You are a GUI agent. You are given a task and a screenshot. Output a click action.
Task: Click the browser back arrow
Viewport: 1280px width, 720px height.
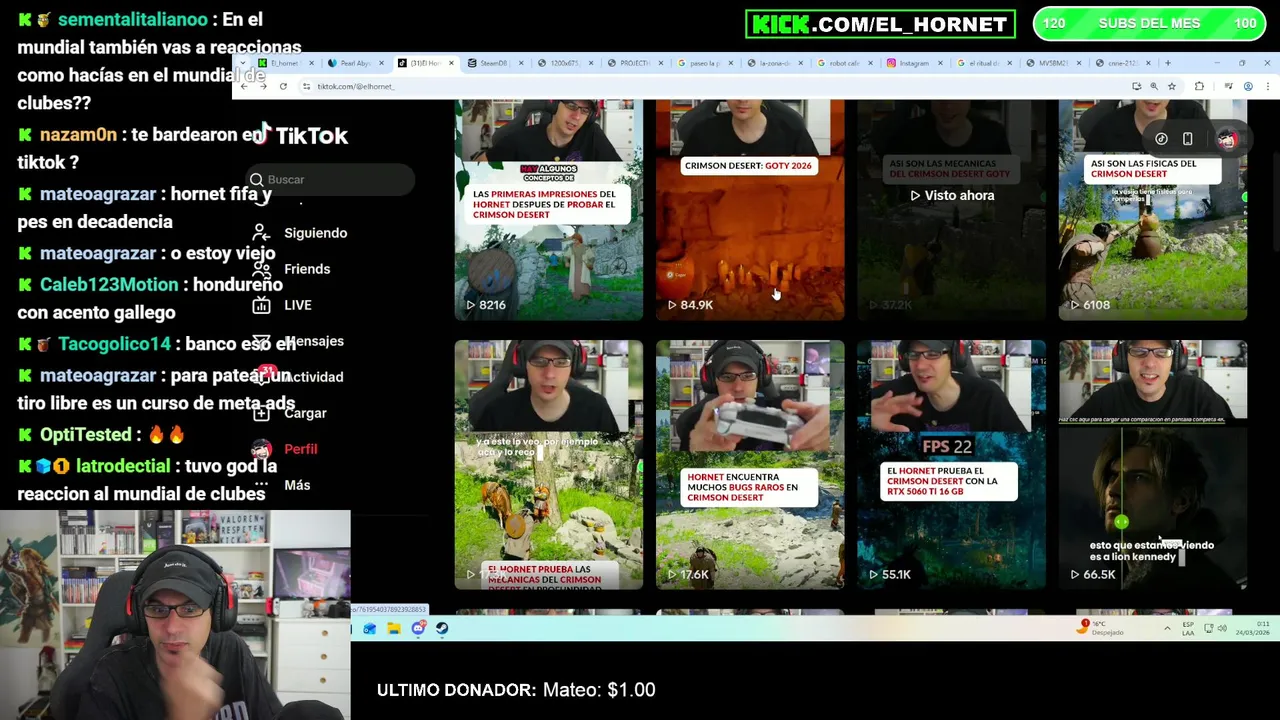(244, 86)
